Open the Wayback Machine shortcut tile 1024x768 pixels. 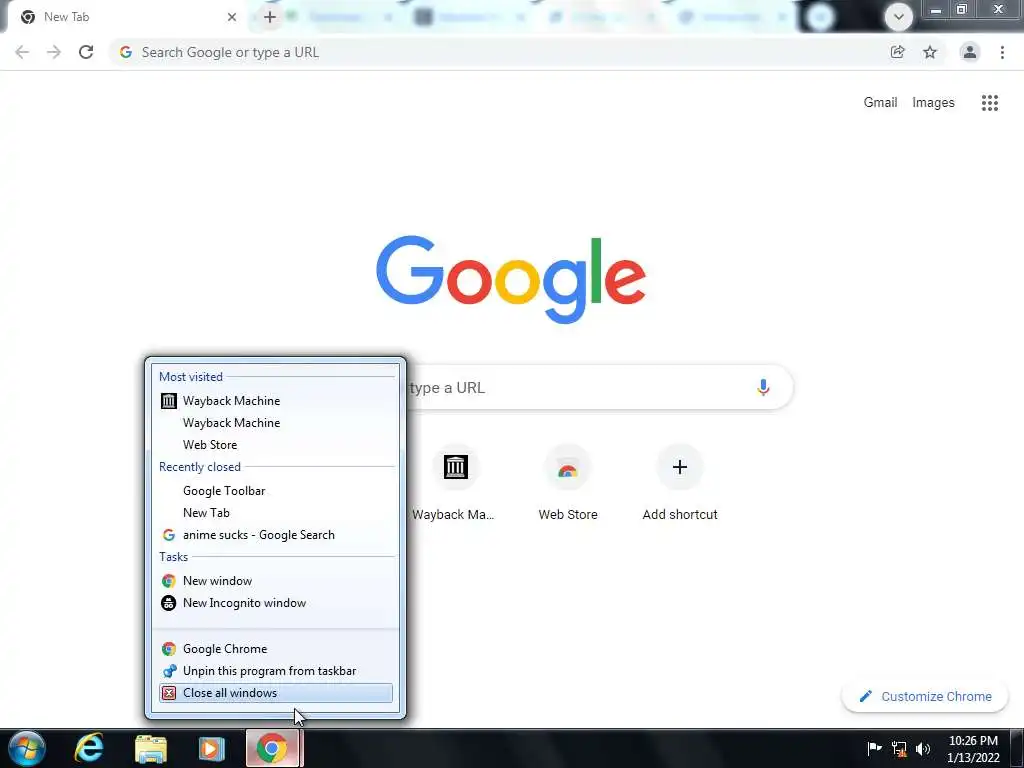455,483
